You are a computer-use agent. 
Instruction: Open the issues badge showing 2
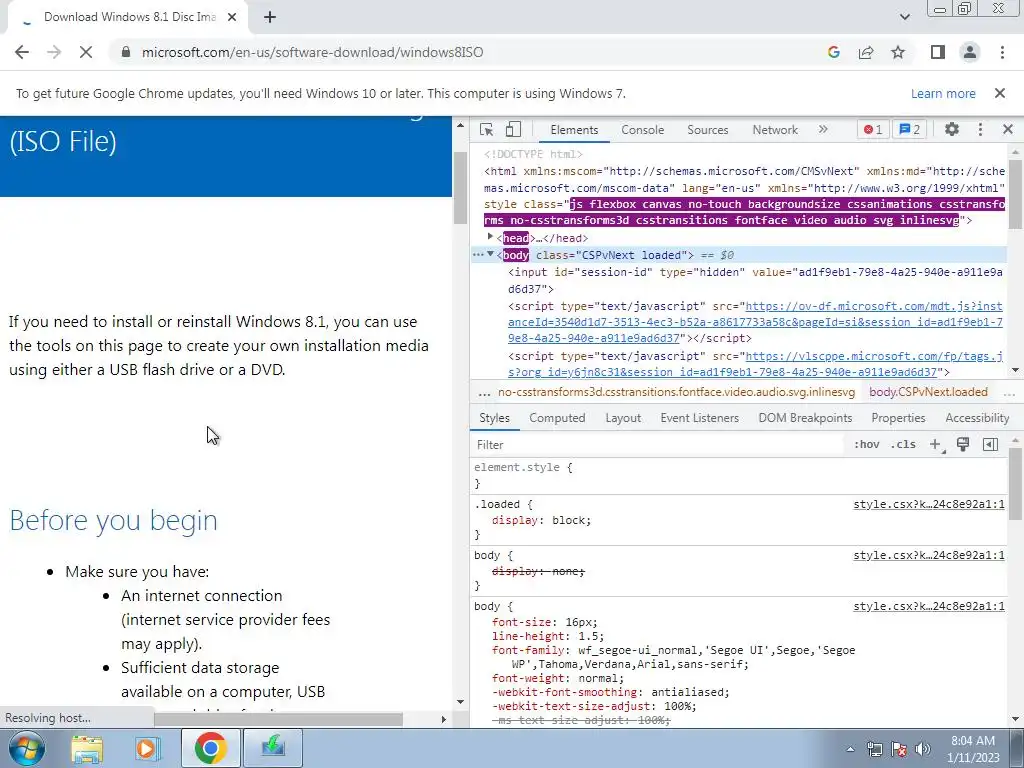coord(910,129)
